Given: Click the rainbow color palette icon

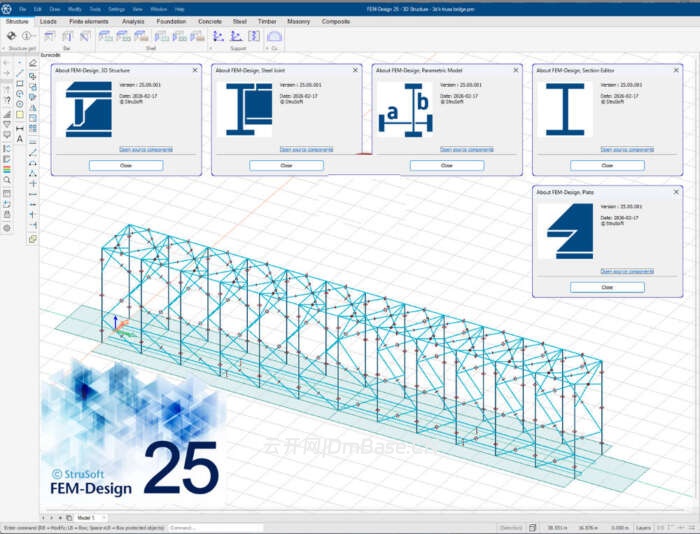Looking at the screenshot, I should [x=7, y=169].
